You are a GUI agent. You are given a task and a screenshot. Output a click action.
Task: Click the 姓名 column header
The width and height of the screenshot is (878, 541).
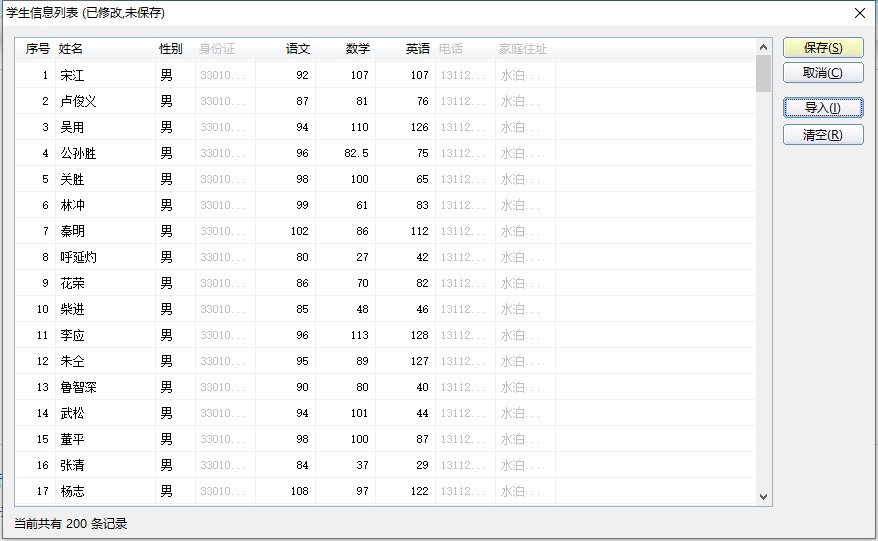coord(71,49)
